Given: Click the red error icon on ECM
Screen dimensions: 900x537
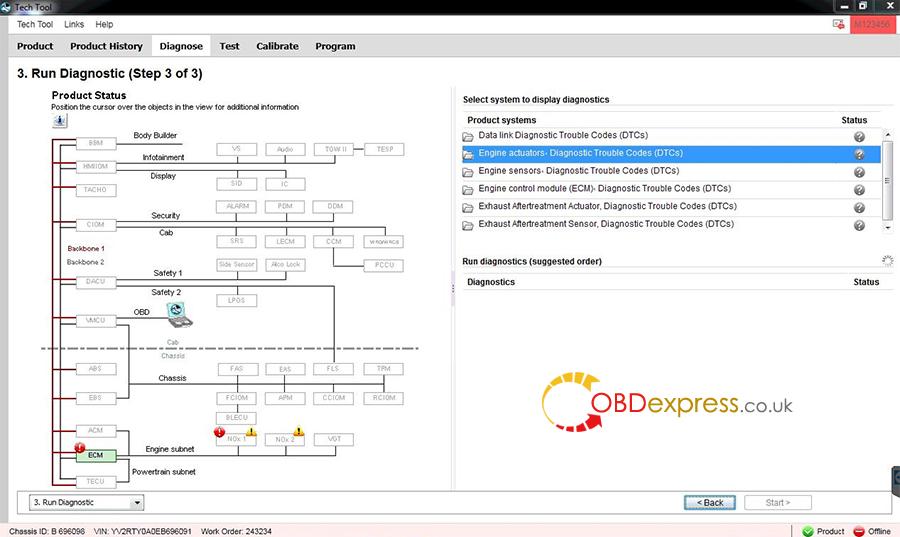Looking at the screenshot, I should 79,447.
